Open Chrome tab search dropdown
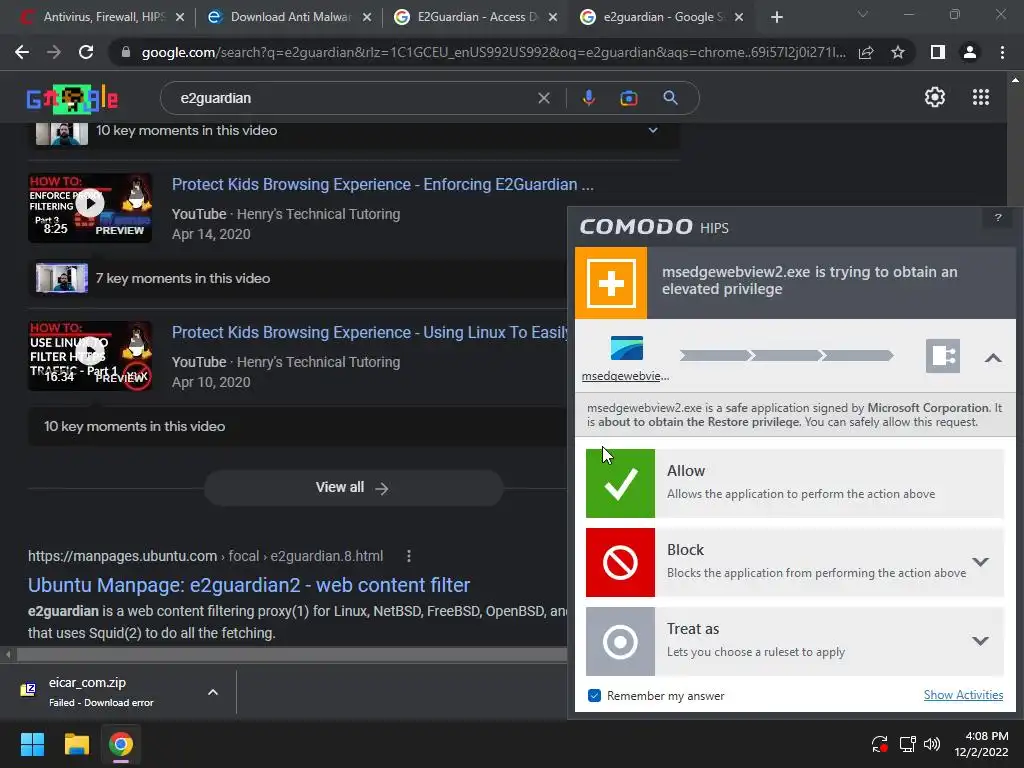Viewport: 1024px width, 768px height. (863, 14)
